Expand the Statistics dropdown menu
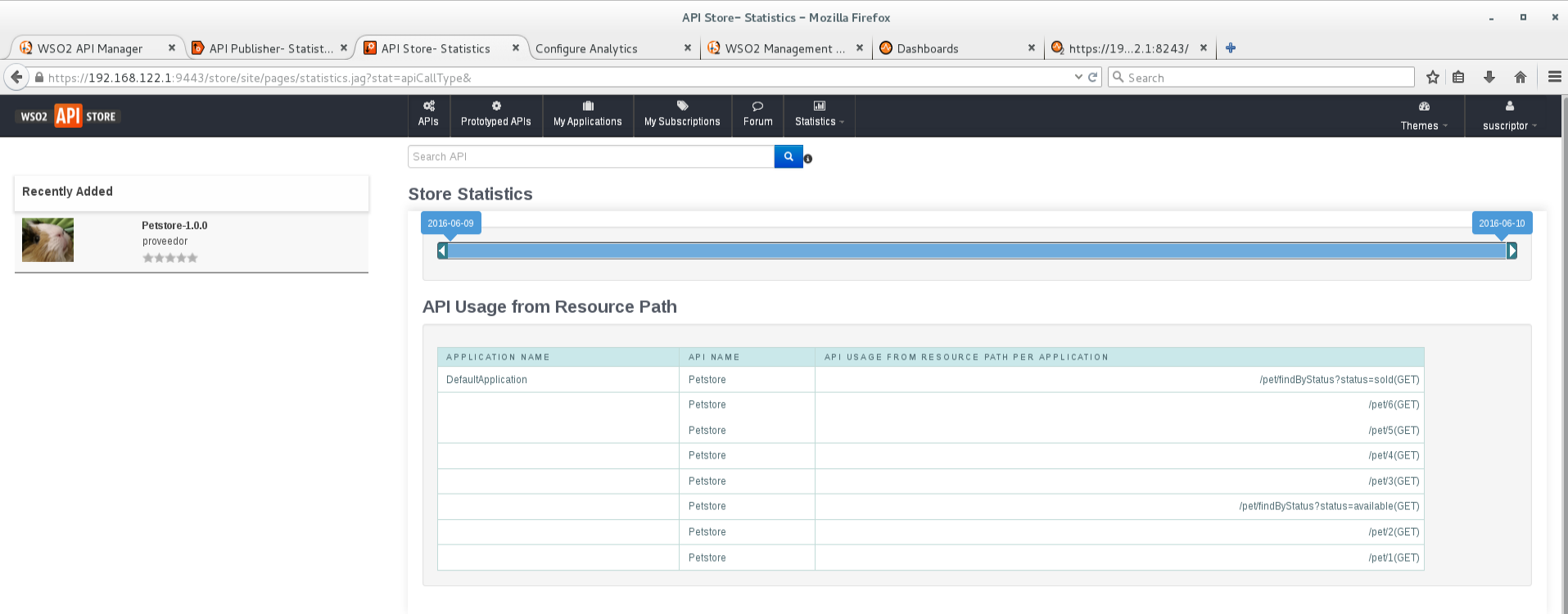The width and height of the screenshot is (1568, 614). pos(820,115)
